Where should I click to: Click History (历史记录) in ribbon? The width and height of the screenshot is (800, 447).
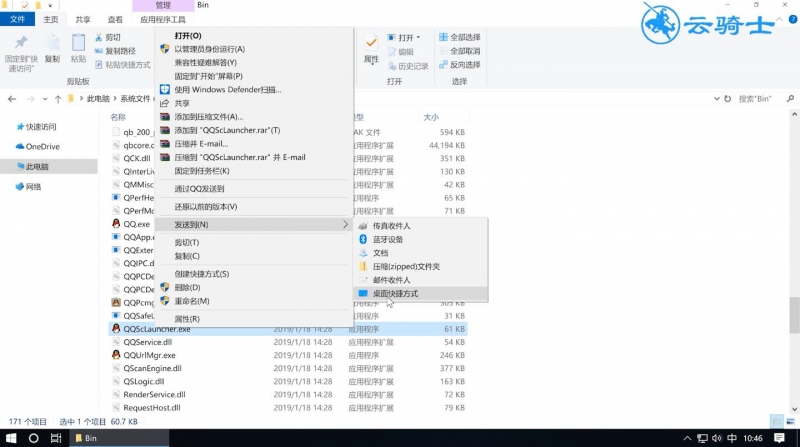coord(408,66)
